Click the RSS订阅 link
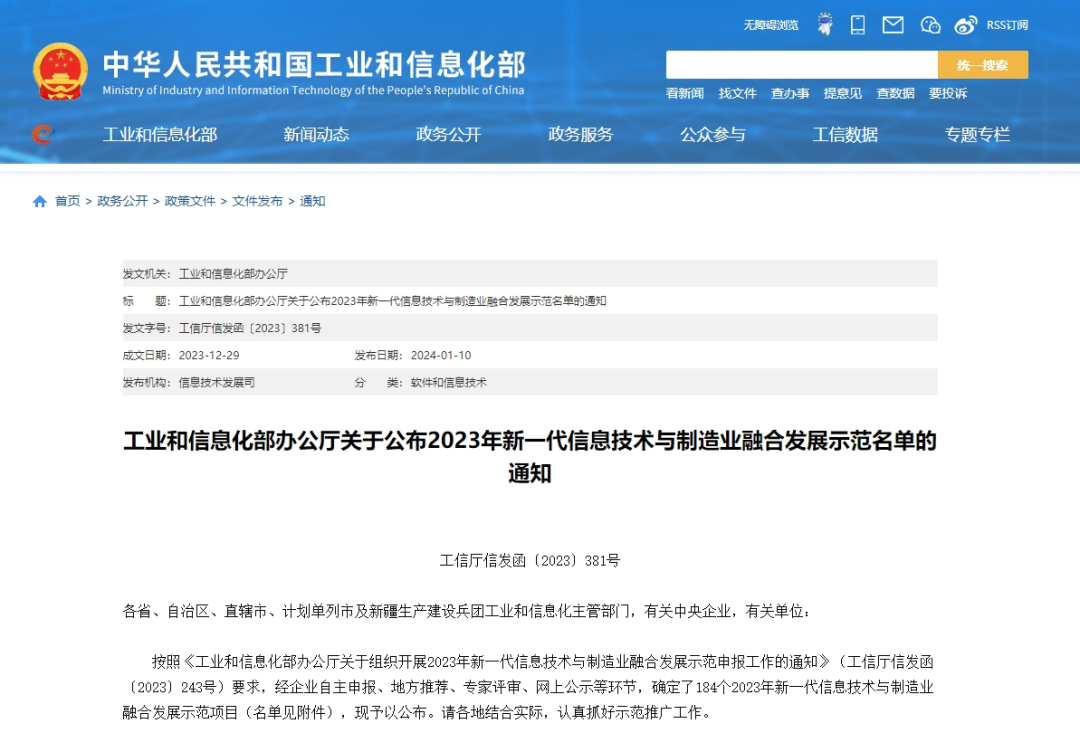Viewport: 1080px width, 752px height. (x=1007, y=25)
